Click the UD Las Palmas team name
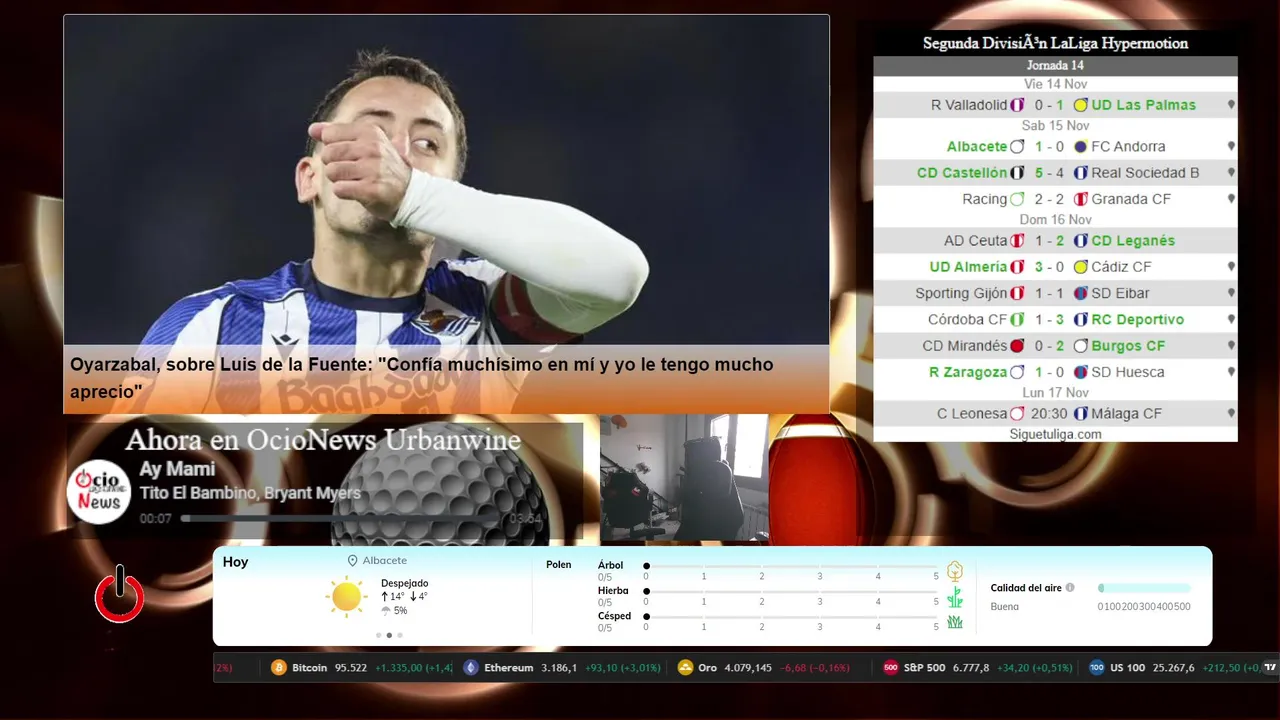Viewport: 1280px width, 720px height. (1143, 105)
